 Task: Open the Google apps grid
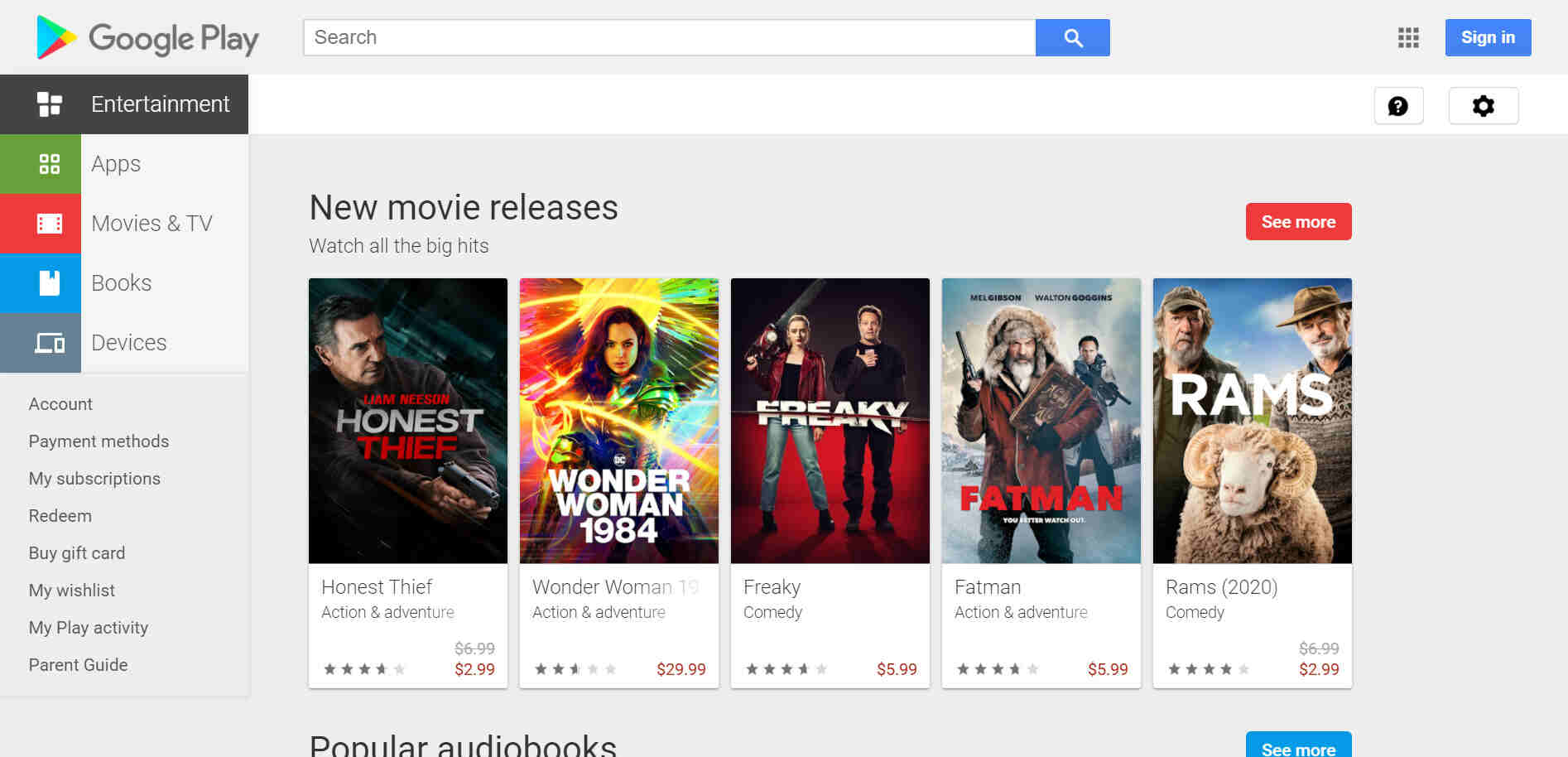pos(1408,38)
